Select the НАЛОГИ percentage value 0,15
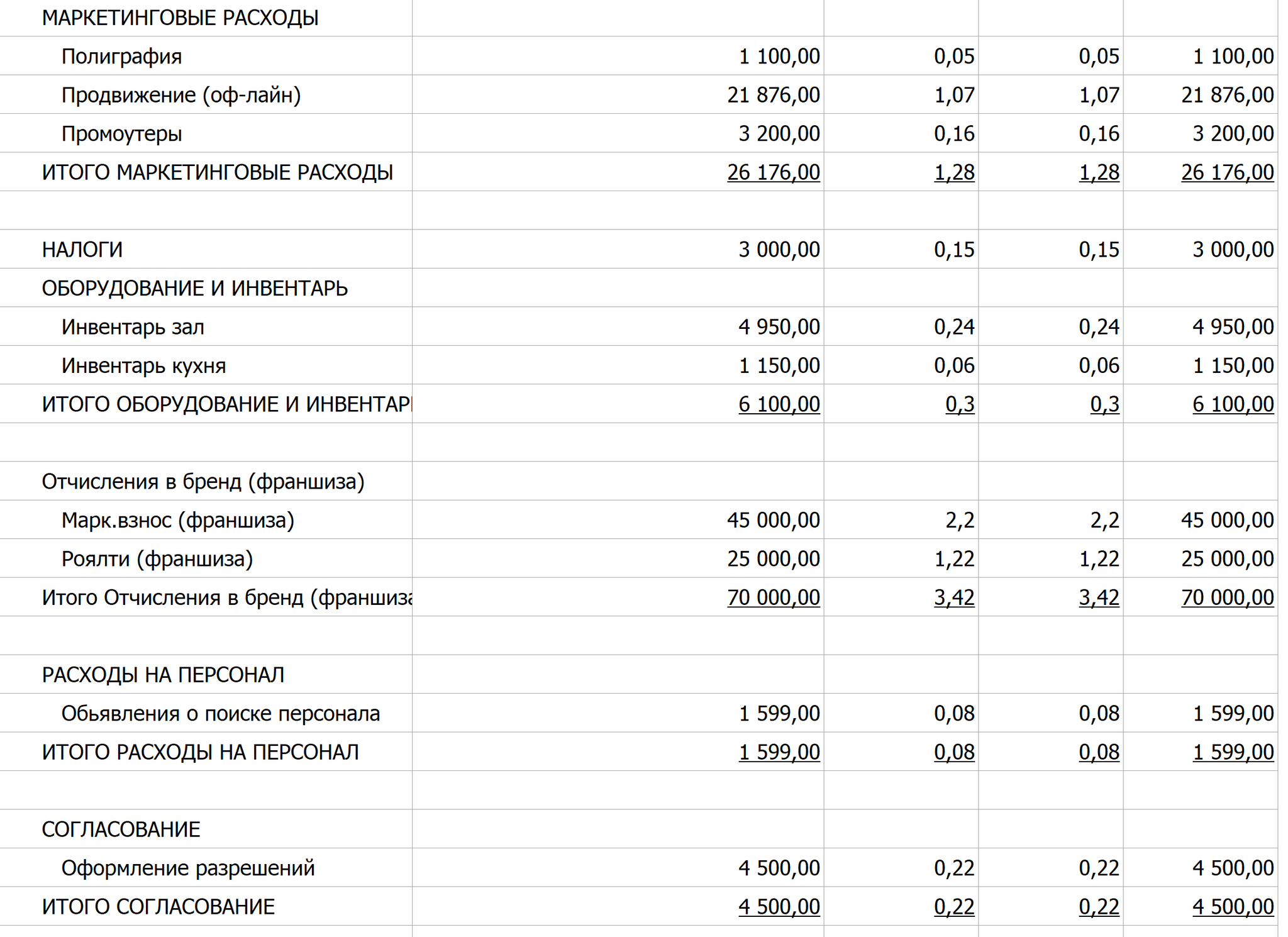The width and height of the screenshot is (1288, 937). [x=953, y=250]
